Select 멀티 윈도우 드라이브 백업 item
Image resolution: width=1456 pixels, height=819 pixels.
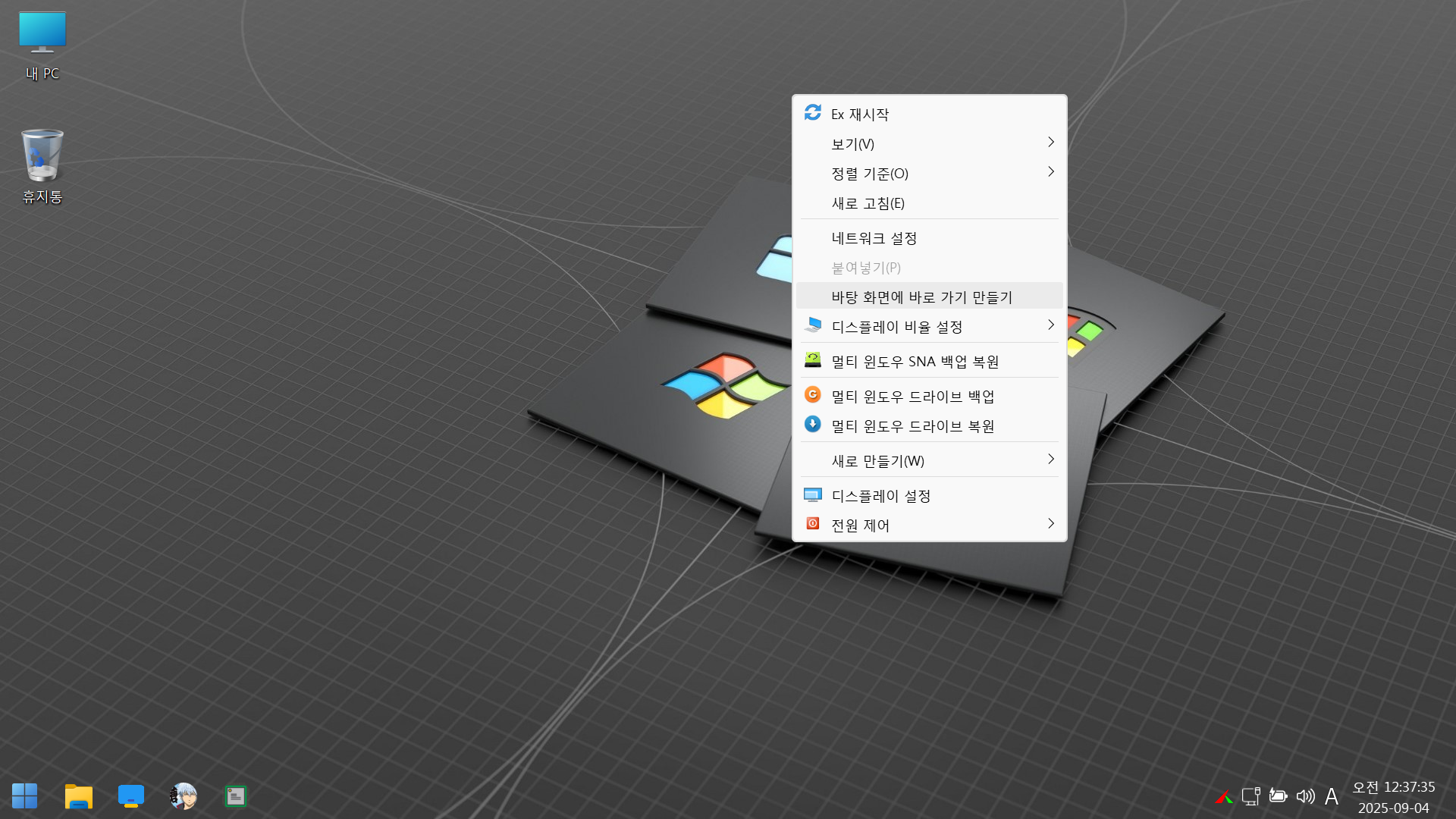[912, 397]
